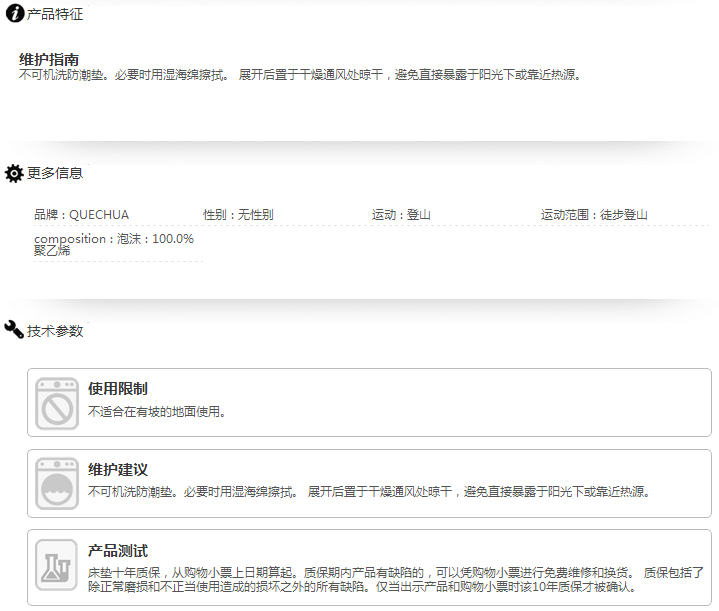
Task: Select the 产品特征 section heading
Action: coord(55,14)
